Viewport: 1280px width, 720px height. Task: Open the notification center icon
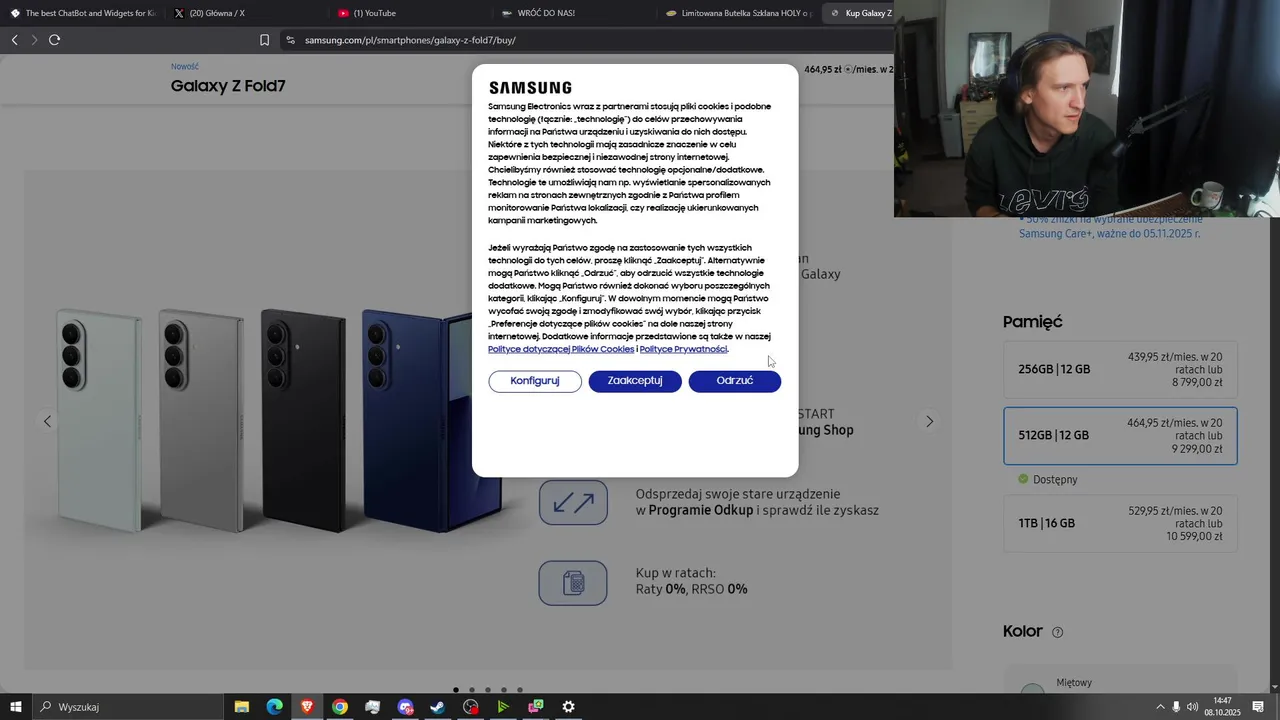1258,707
